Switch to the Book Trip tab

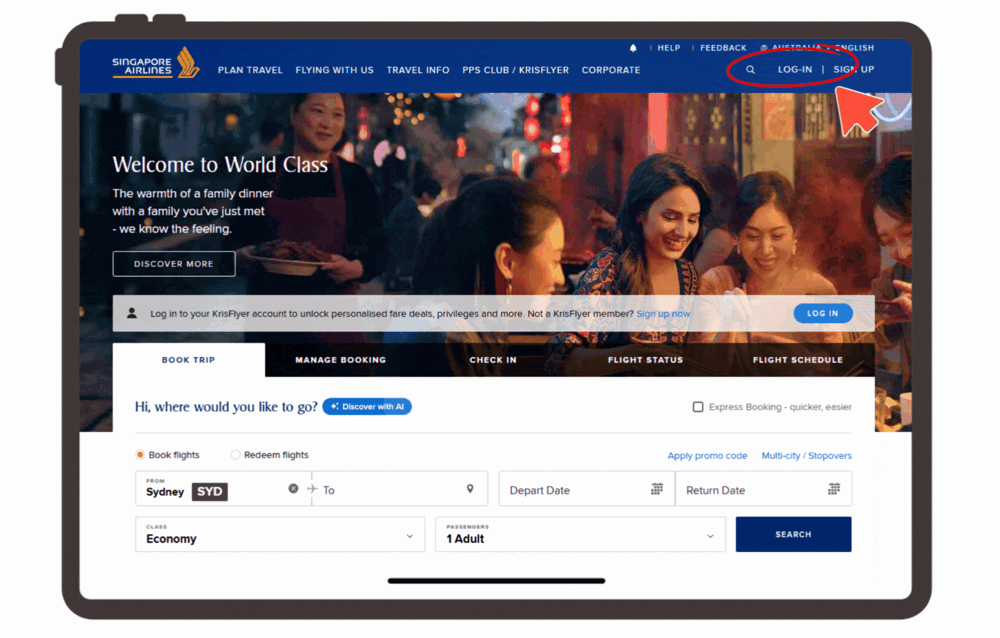click(189, 360)
